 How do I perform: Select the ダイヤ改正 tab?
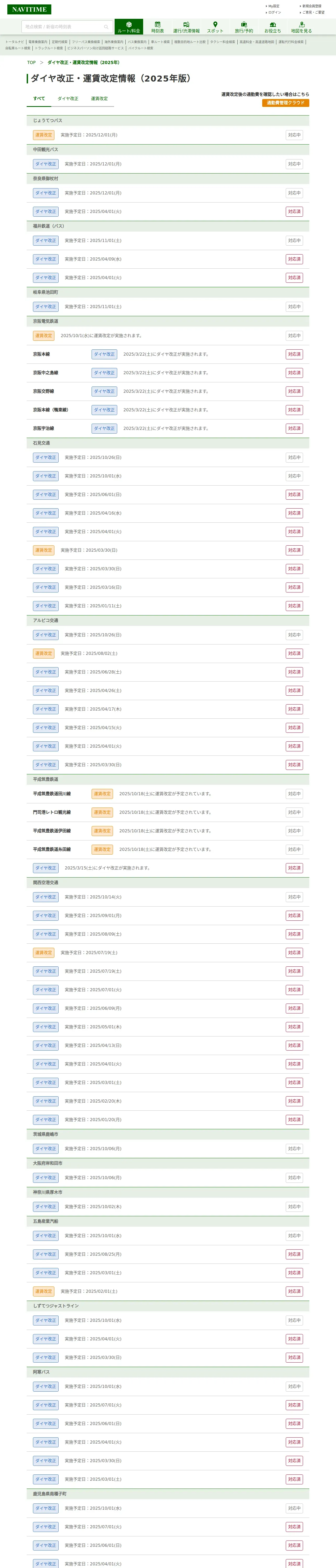[68, 99]
